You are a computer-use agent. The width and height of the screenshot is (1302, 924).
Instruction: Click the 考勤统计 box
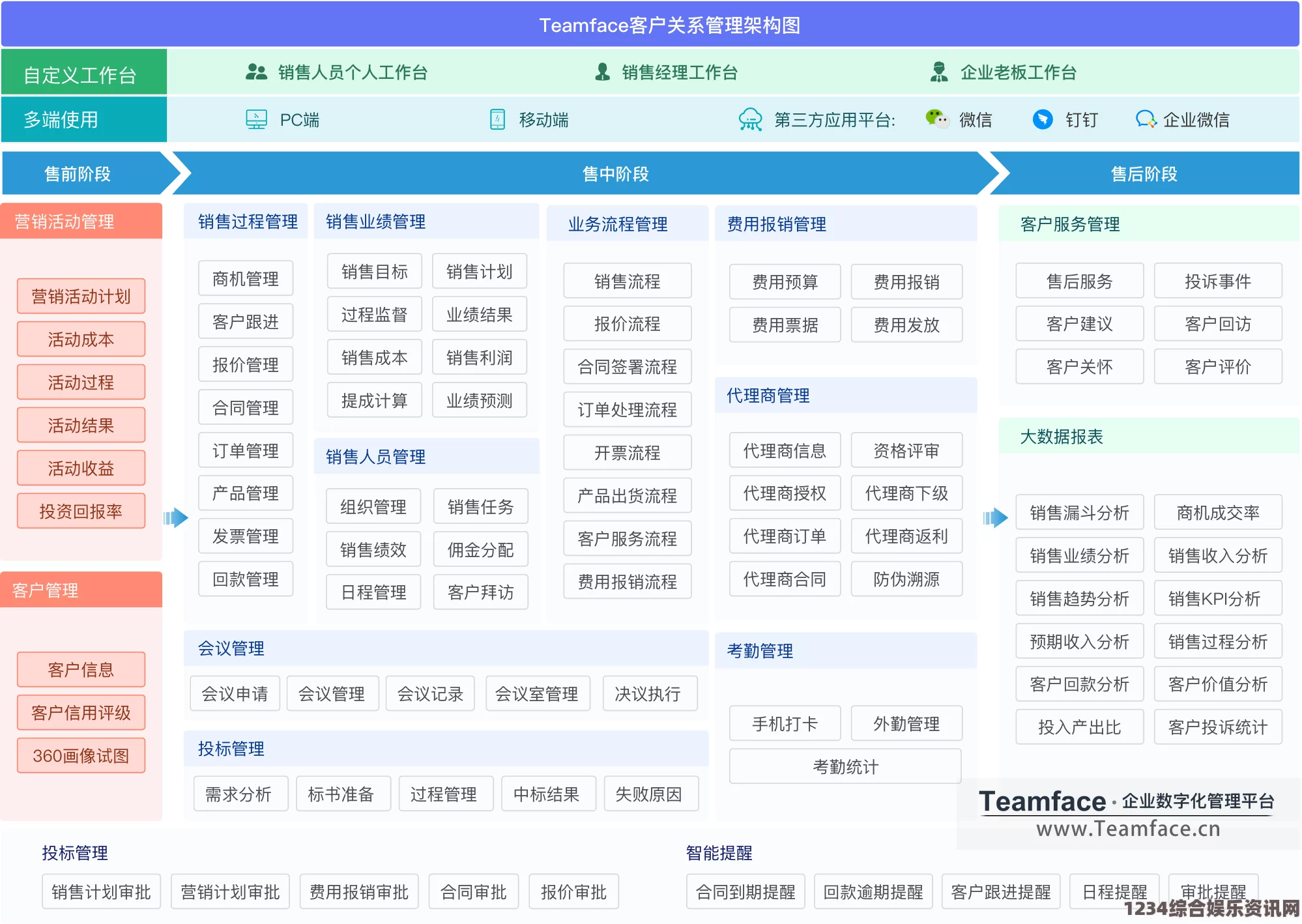point(846,766)
